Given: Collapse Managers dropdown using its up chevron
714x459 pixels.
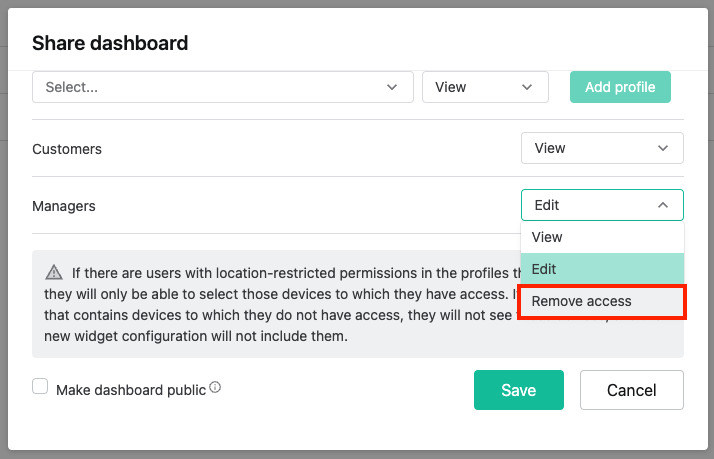Looking at the screenshot, I should 663,205.
